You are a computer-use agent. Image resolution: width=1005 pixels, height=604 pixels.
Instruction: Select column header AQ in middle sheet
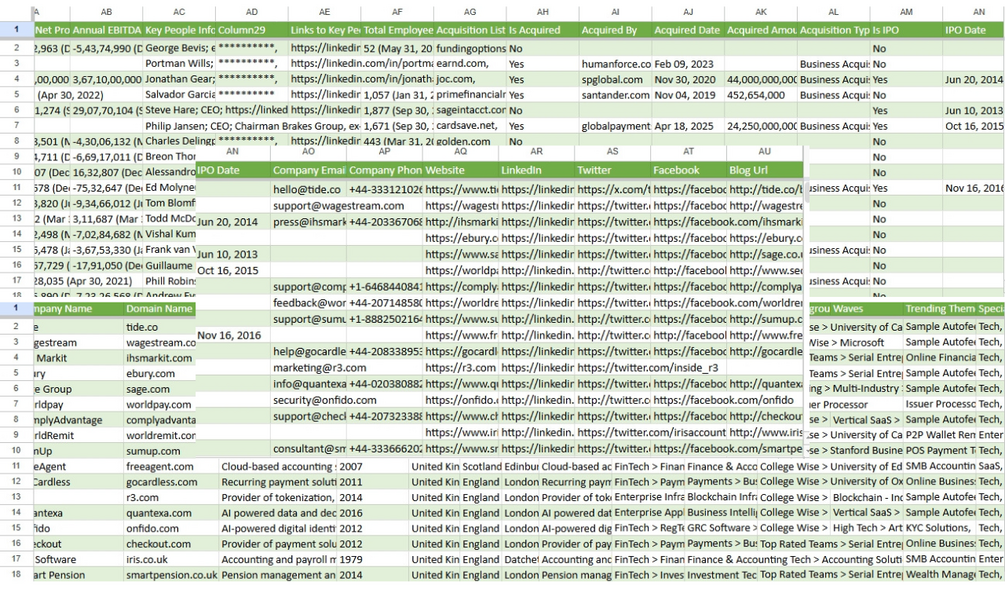coord(460,151)
